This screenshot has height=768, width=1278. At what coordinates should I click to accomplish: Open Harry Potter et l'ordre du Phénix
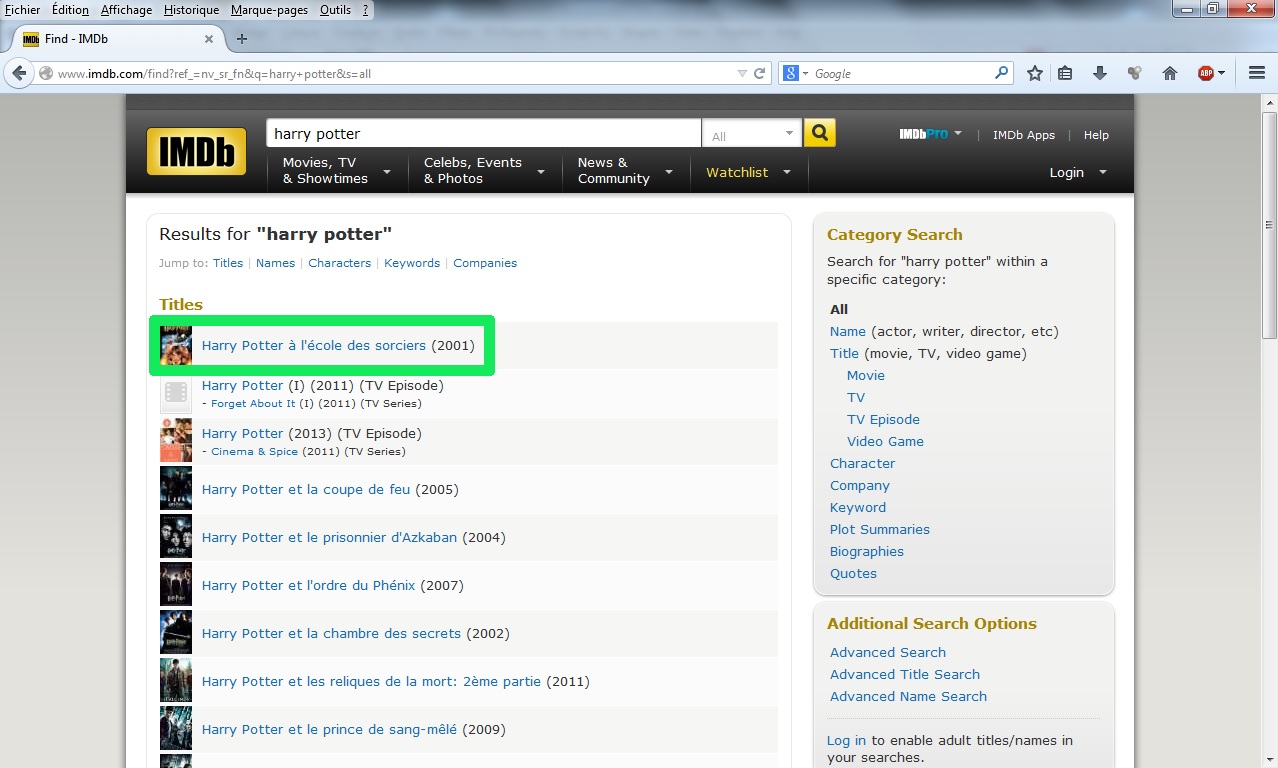308,585
